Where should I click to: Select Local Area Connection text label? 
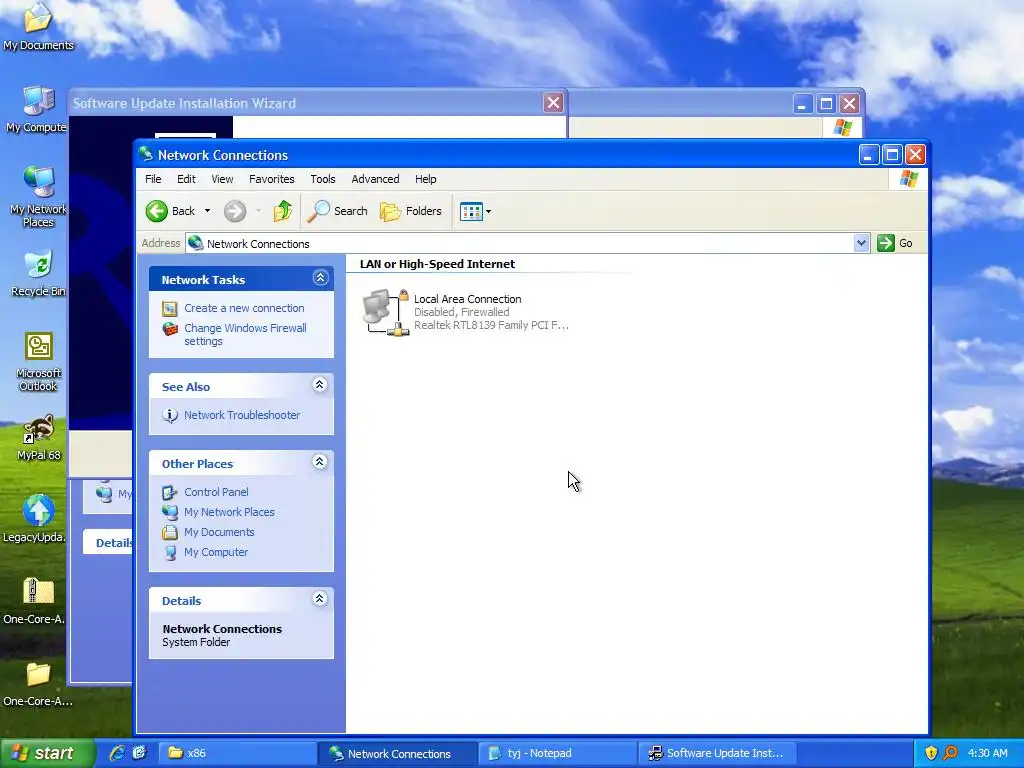468,299
